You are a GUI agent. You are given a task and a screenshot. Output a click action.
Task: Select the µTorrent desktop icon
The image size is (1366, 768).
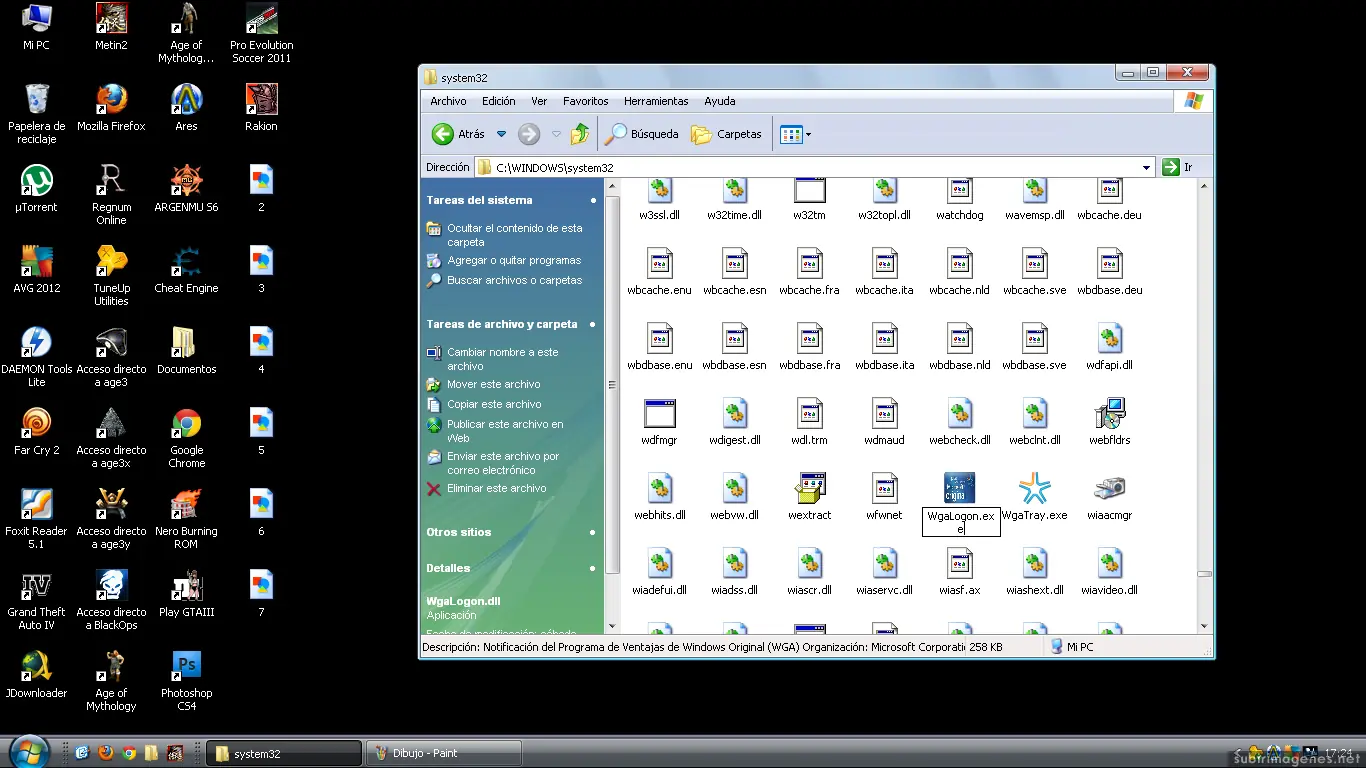click(36, 189)
